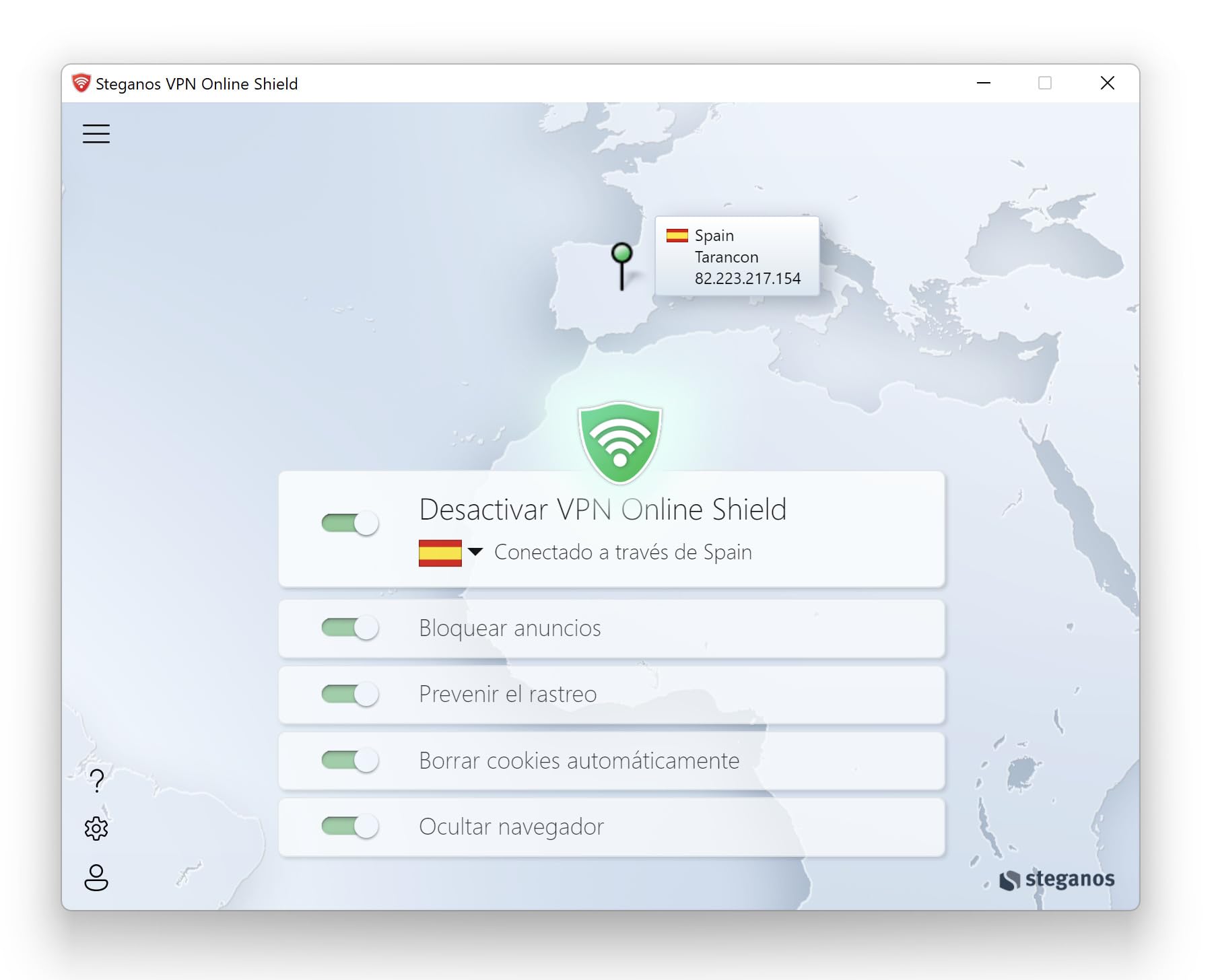The height and width of the screenshot is (980, 1216).
Task: Open the hamburger menu
Action: (96, 133)
